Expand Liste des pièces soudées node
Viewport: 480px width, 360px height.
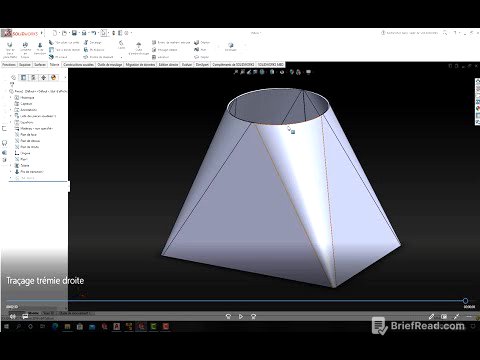point(11,116)
